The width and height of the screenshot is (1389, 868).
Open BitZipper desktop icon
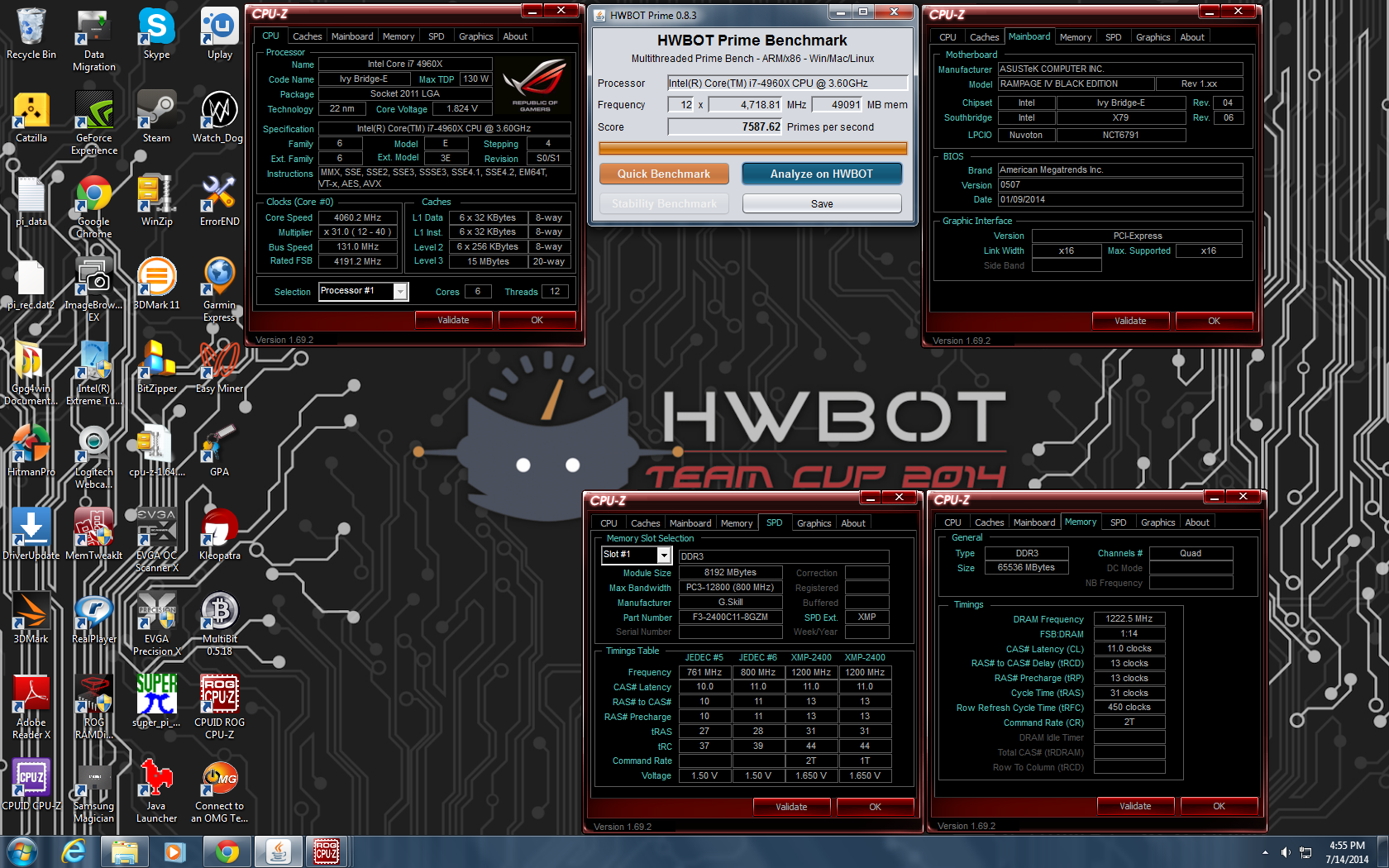tap(156, 367)
